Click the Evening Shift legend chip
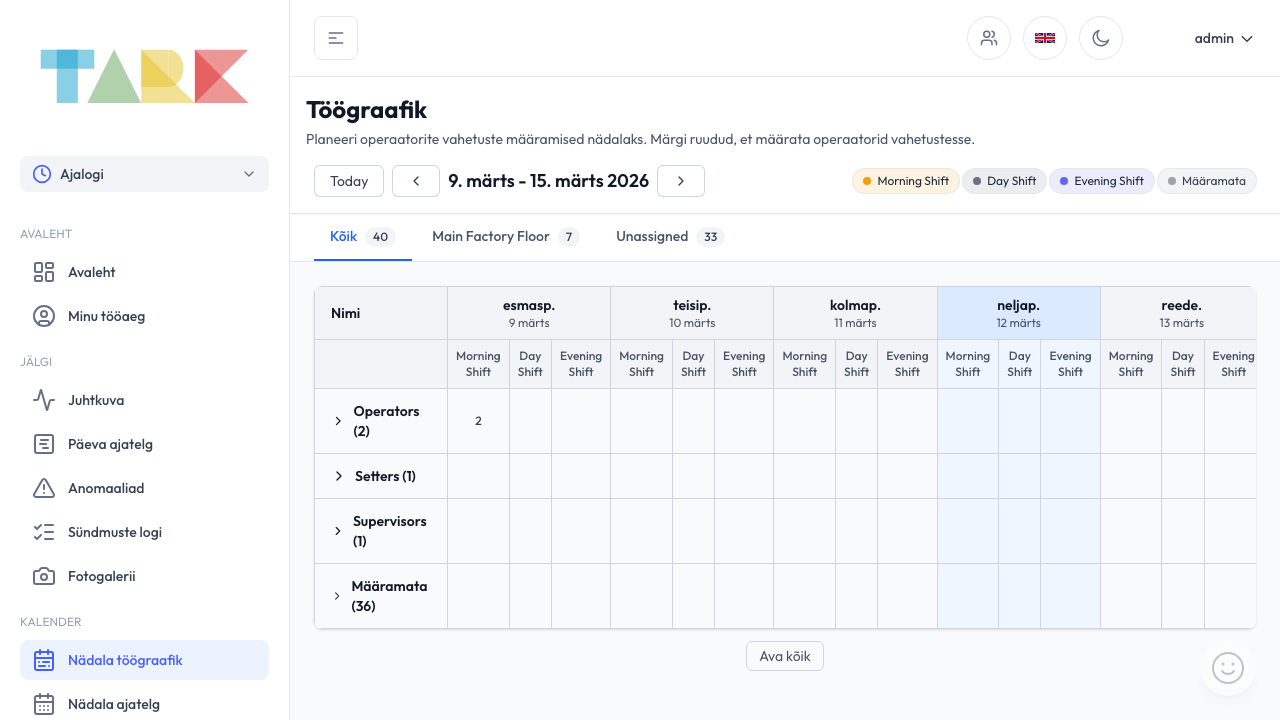The image size is (1280, 720). [x=1102, y=181]
